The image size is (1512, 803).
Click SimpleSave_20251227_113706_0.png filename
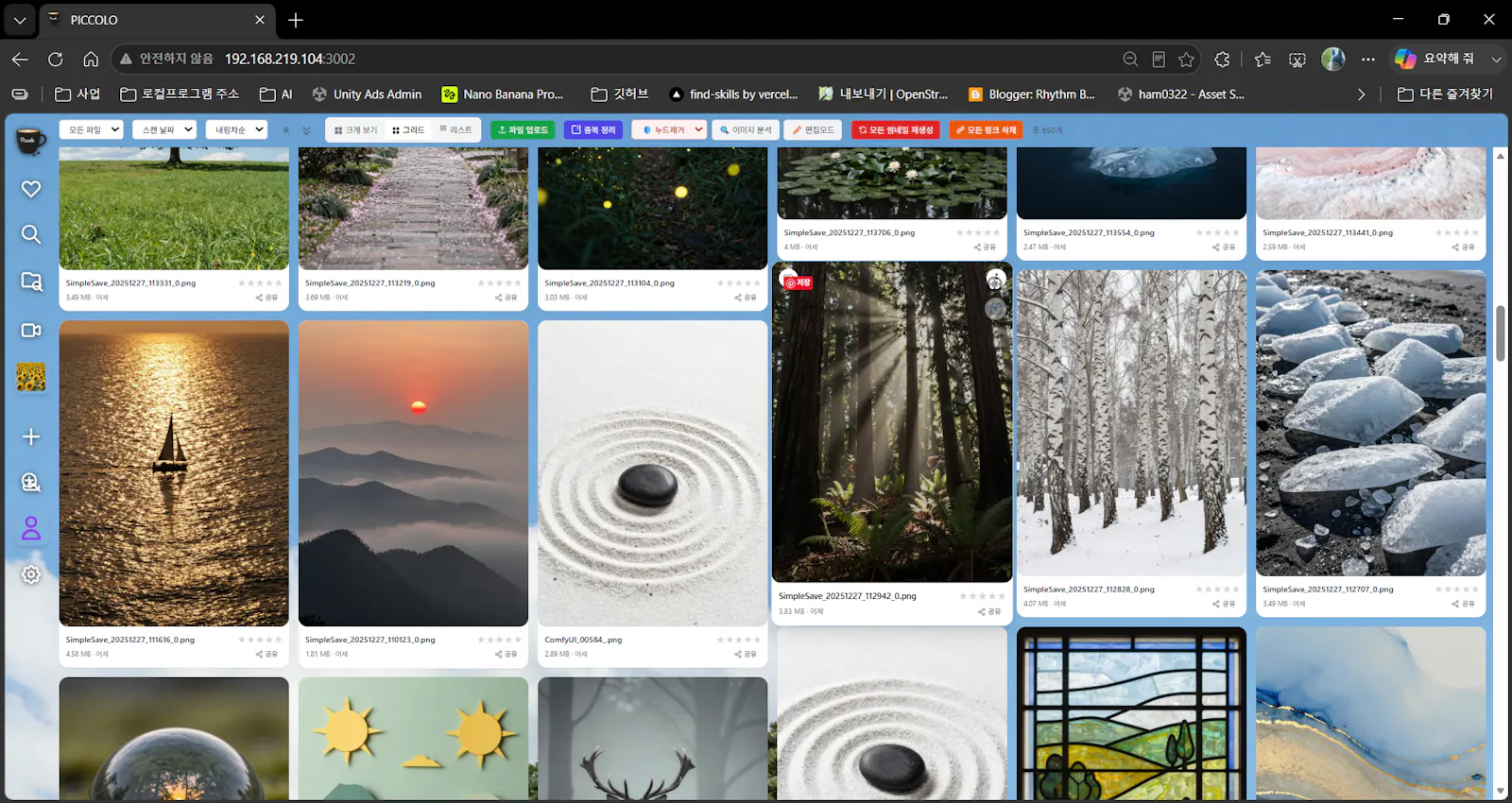(x=849, y=232)
